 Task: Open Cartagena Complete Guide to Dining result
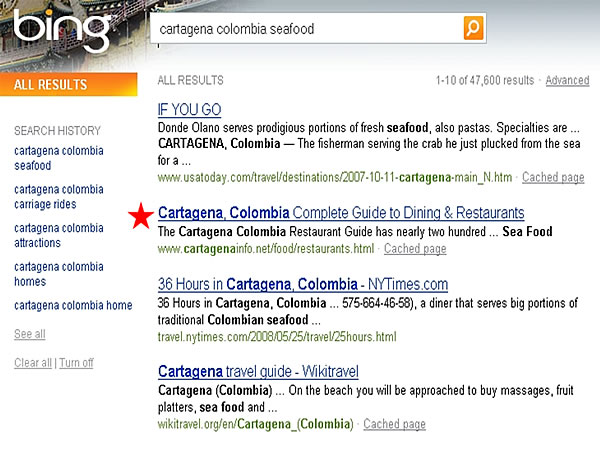340,213
